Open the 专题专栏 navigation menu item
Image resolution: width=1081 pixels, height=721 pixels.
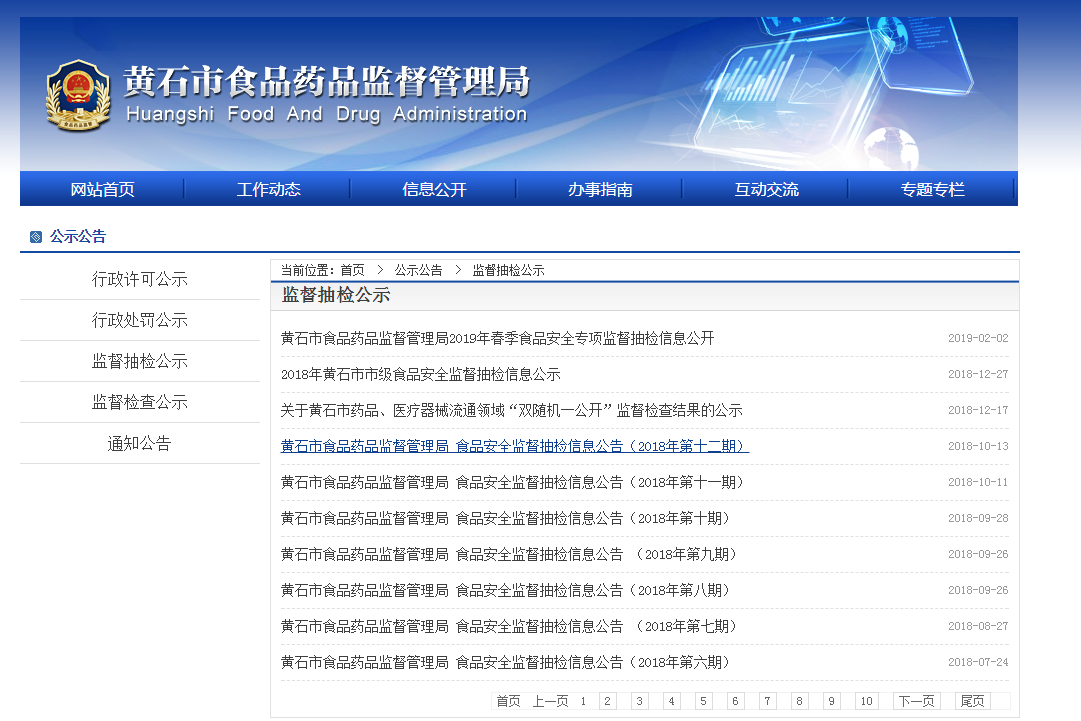pos(932,189)
